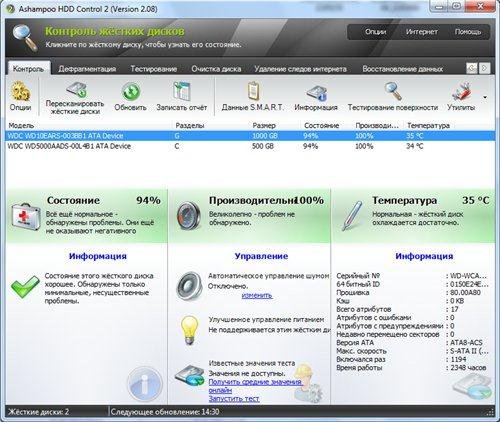Open the Интернет header menu

(x=422, y=32)
